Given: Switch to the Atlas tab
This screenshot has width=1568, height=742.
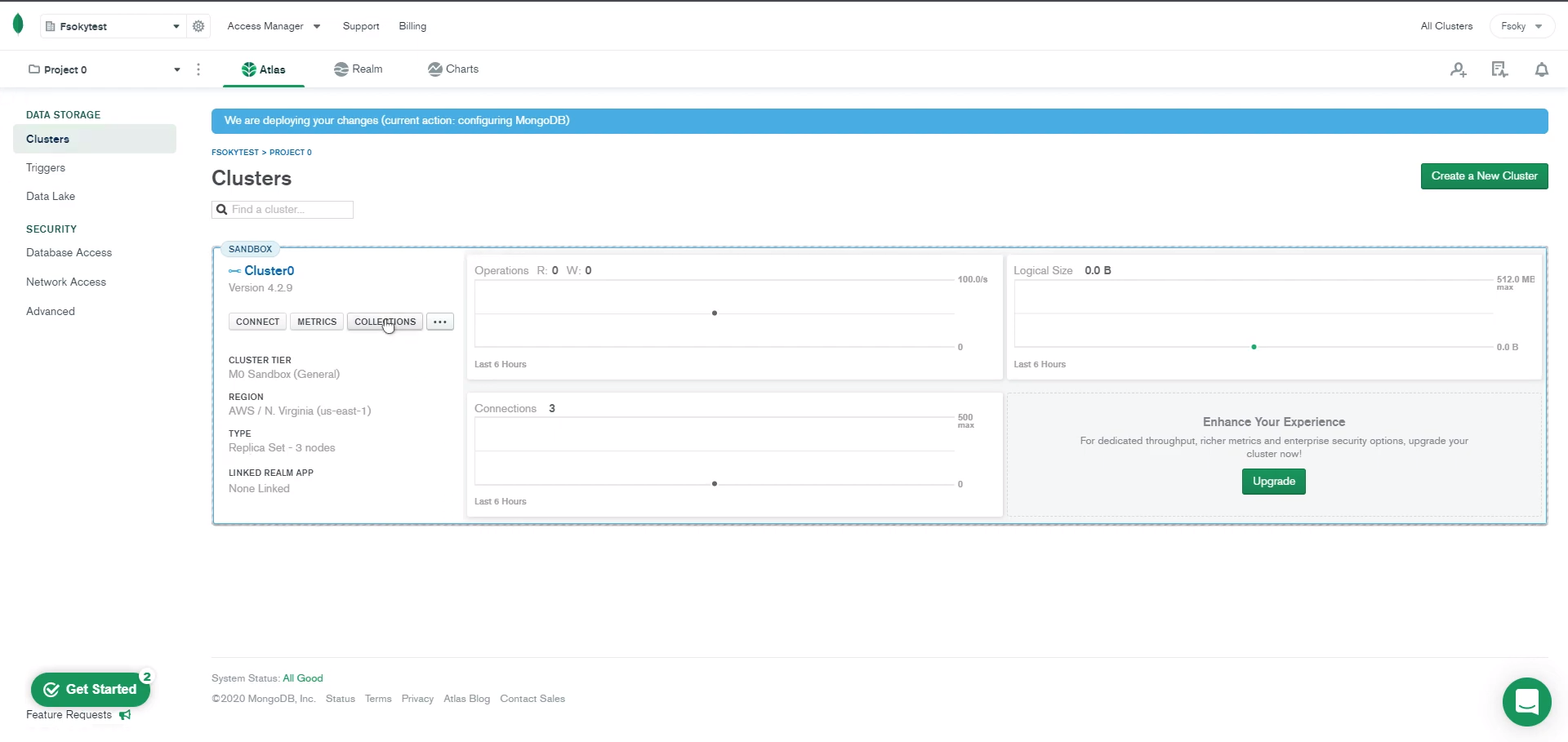Looking at the screenshot, I should point(264,69).
